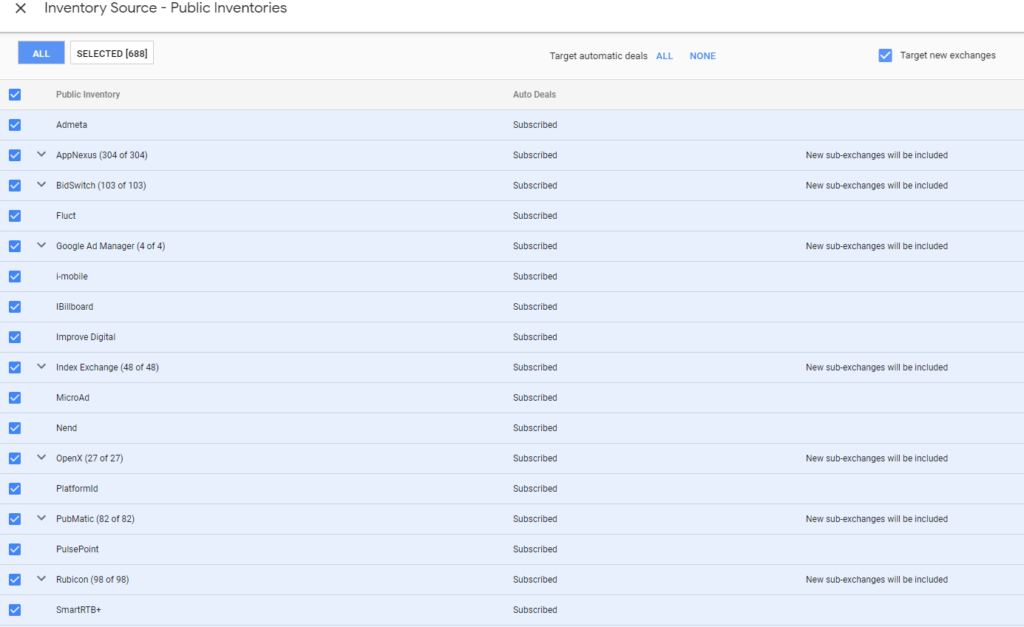Screen dimensions: 1024x627
Task: Click the Auto Deals column header
Action: click(x=534, y=95)
